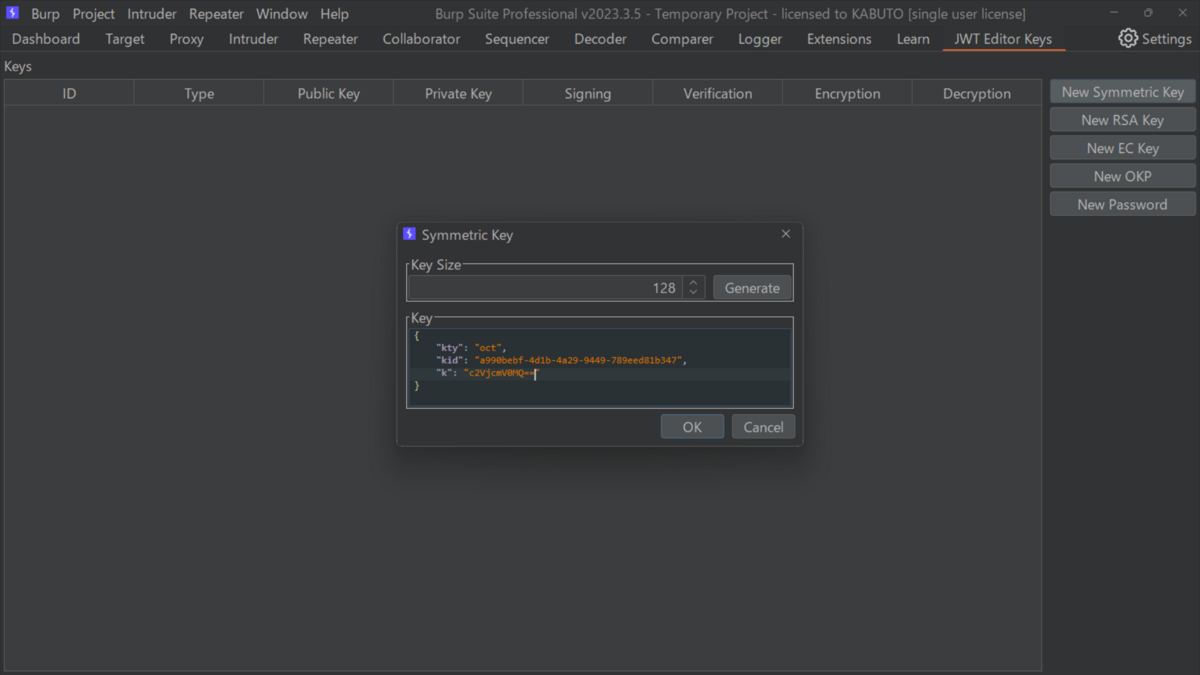Click the Signing column header

588,93
